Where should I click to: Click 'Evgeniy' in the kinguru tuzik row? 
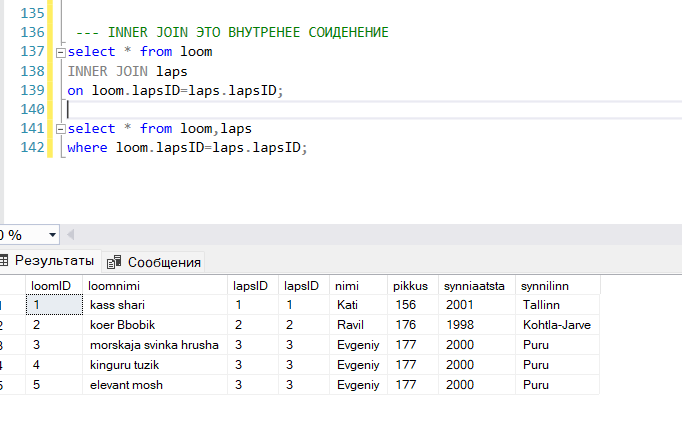(x=358, y=365)
